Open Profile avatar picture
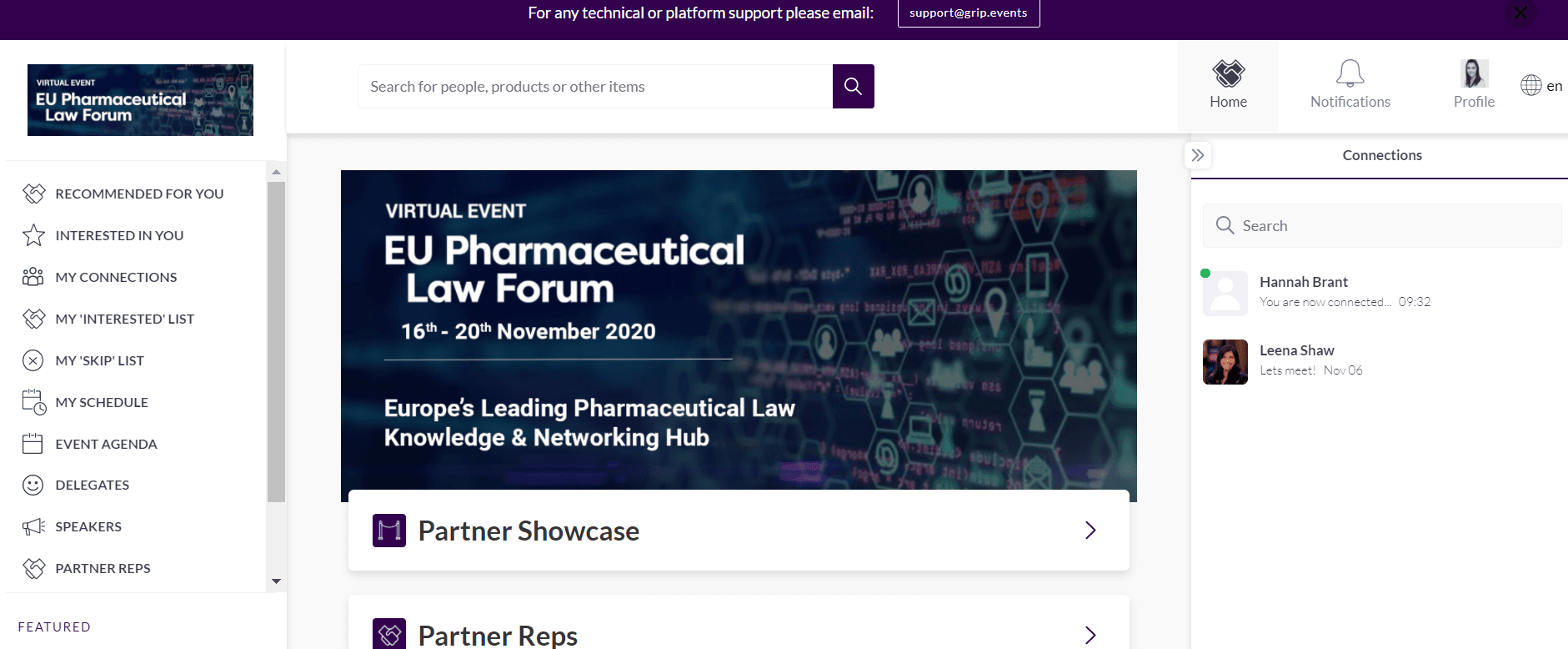The image size is (1568, 649). tap(1474, 73)
